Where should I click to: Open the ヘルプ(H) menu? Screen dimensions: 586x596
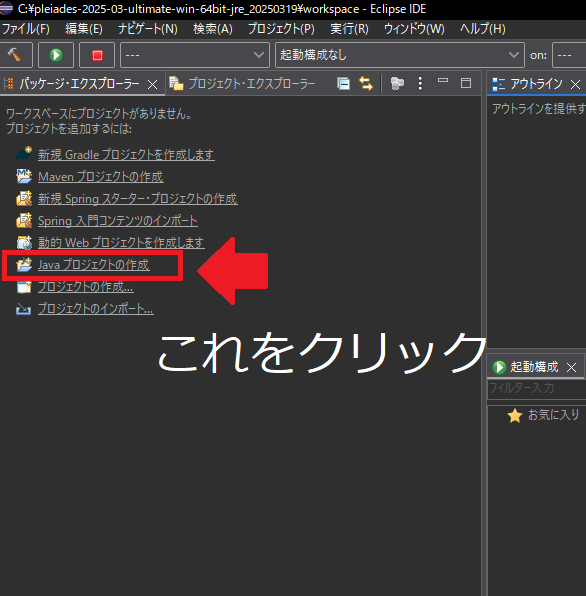point(483,29)
